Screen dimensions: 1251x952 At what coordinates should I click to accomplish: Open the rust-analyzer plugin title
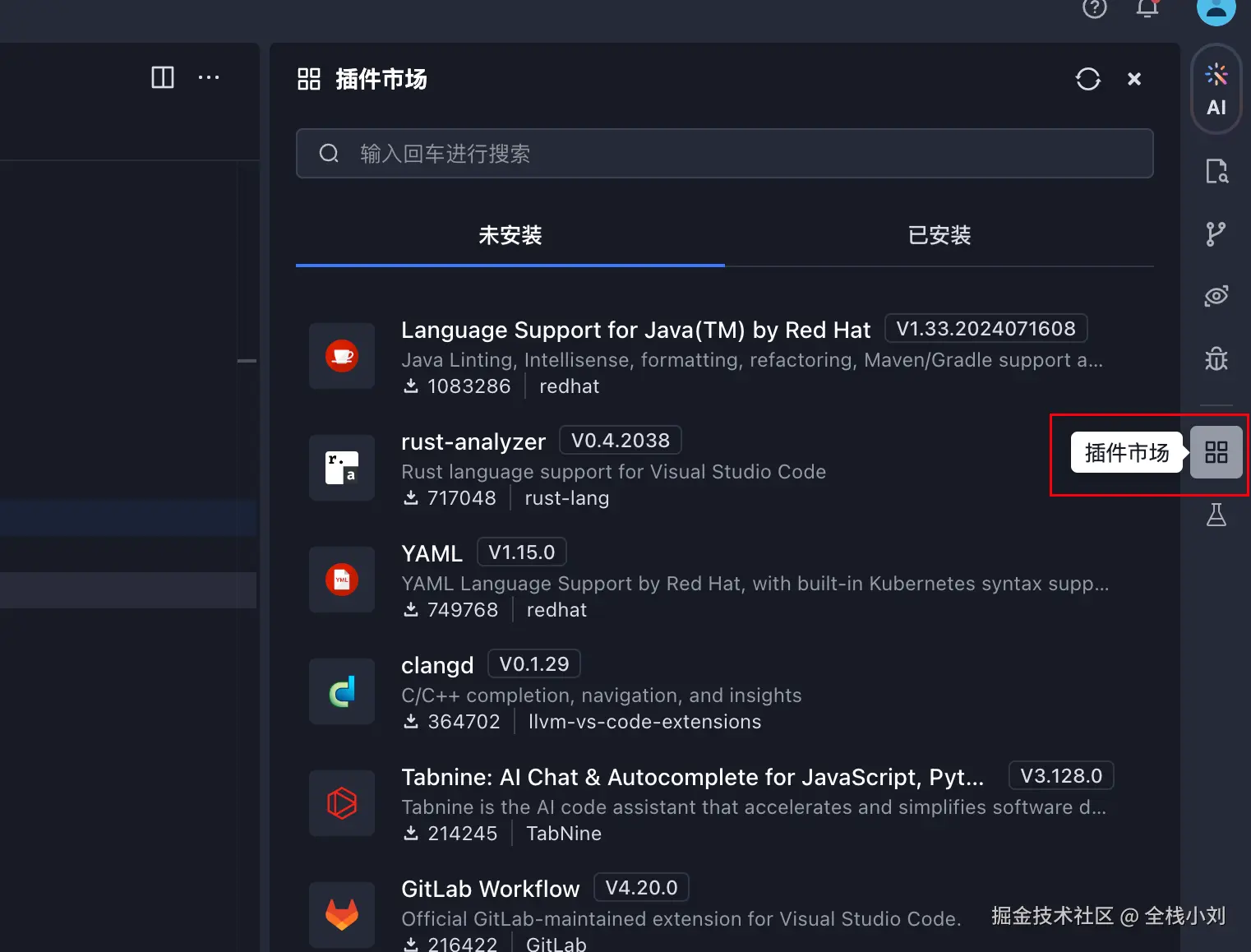click(x=473, y=442)
